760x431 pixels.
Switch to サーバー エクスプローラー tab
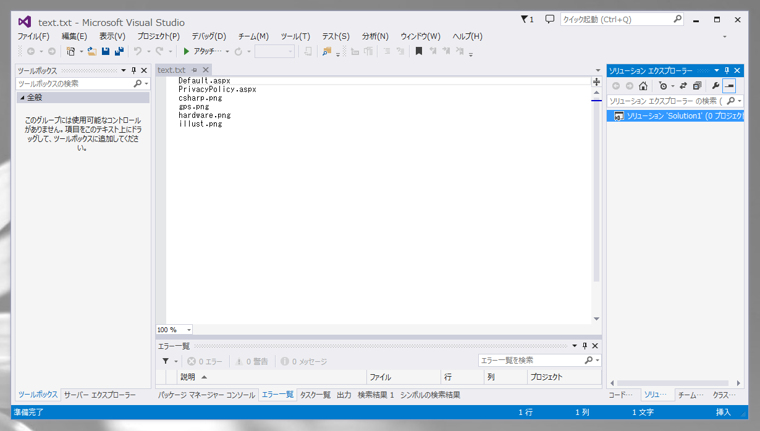(100, 395)
